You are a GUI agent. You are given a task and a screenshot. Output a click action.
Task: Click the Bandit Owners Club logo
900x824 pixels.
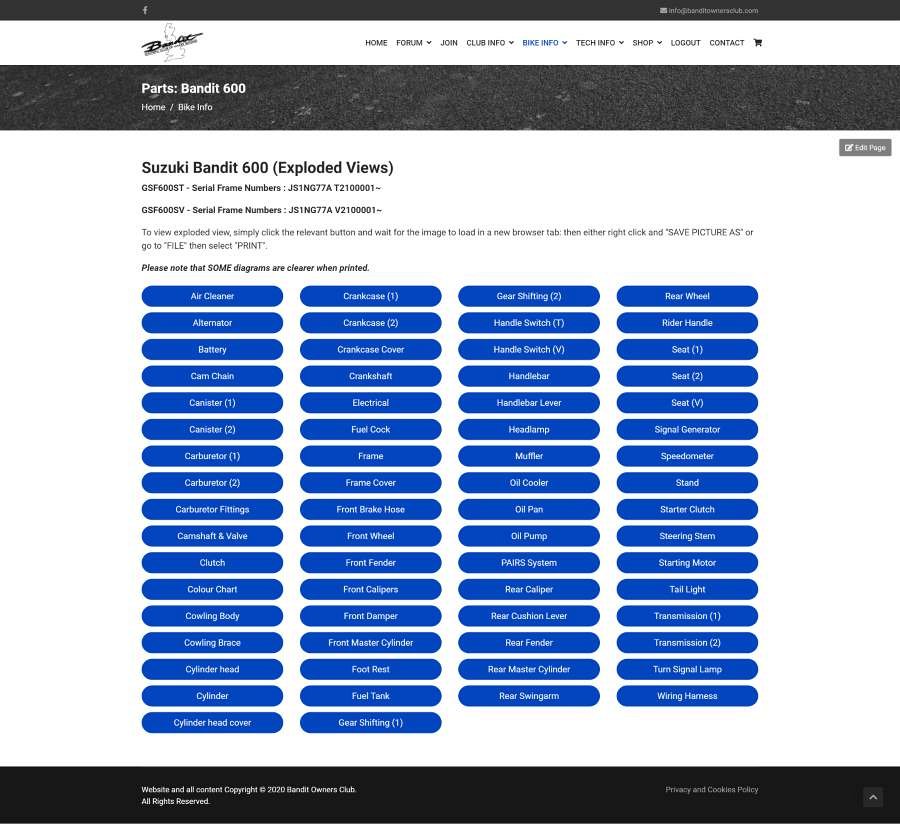[172, 43]
